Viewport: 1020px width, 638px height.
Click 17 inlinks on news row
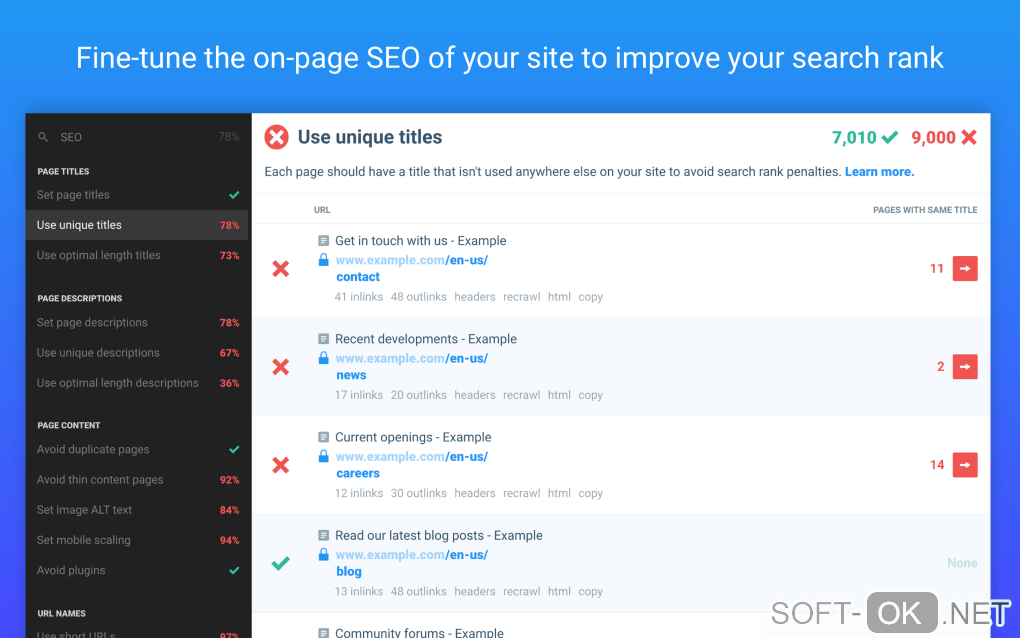click(358, 395)
